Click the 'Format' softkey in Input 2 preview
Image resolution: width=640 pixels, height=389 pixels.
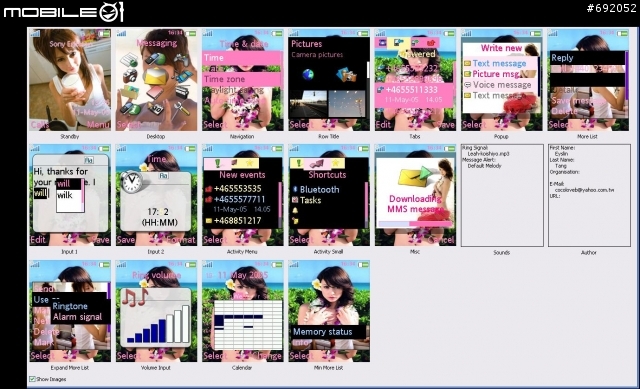coord(181,240)
